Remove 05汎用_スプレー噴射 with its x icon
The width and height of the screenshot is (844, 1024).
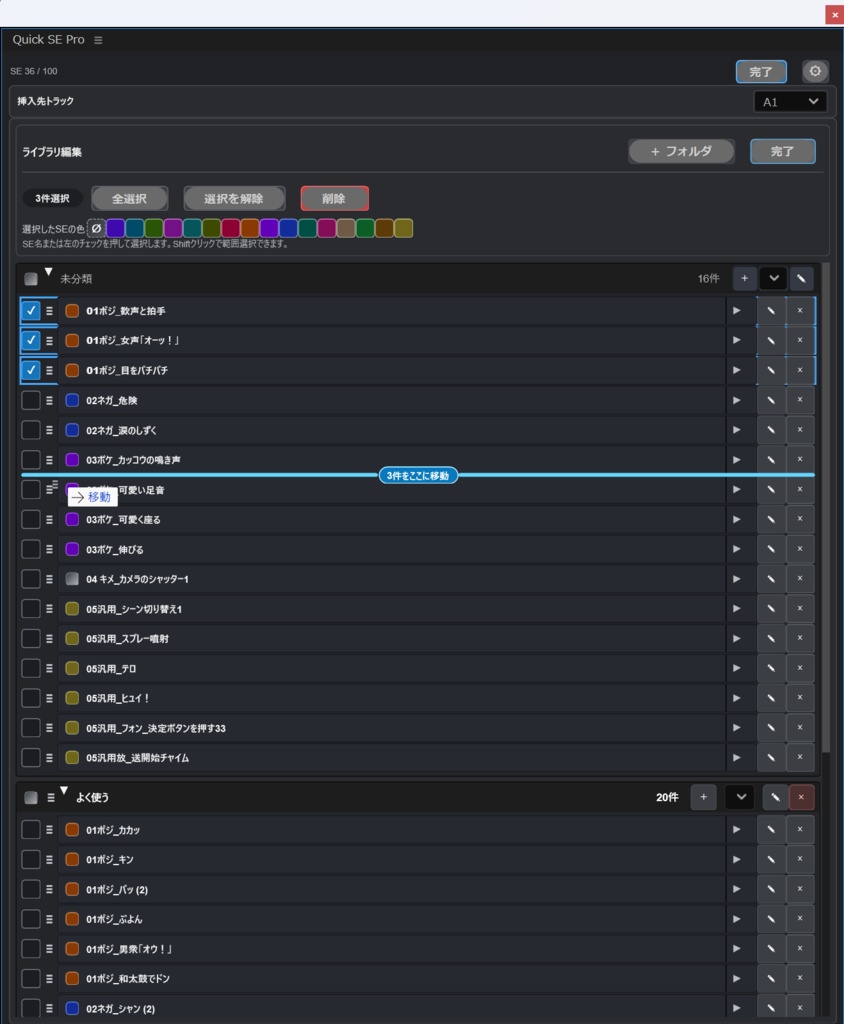click(800, 638)
